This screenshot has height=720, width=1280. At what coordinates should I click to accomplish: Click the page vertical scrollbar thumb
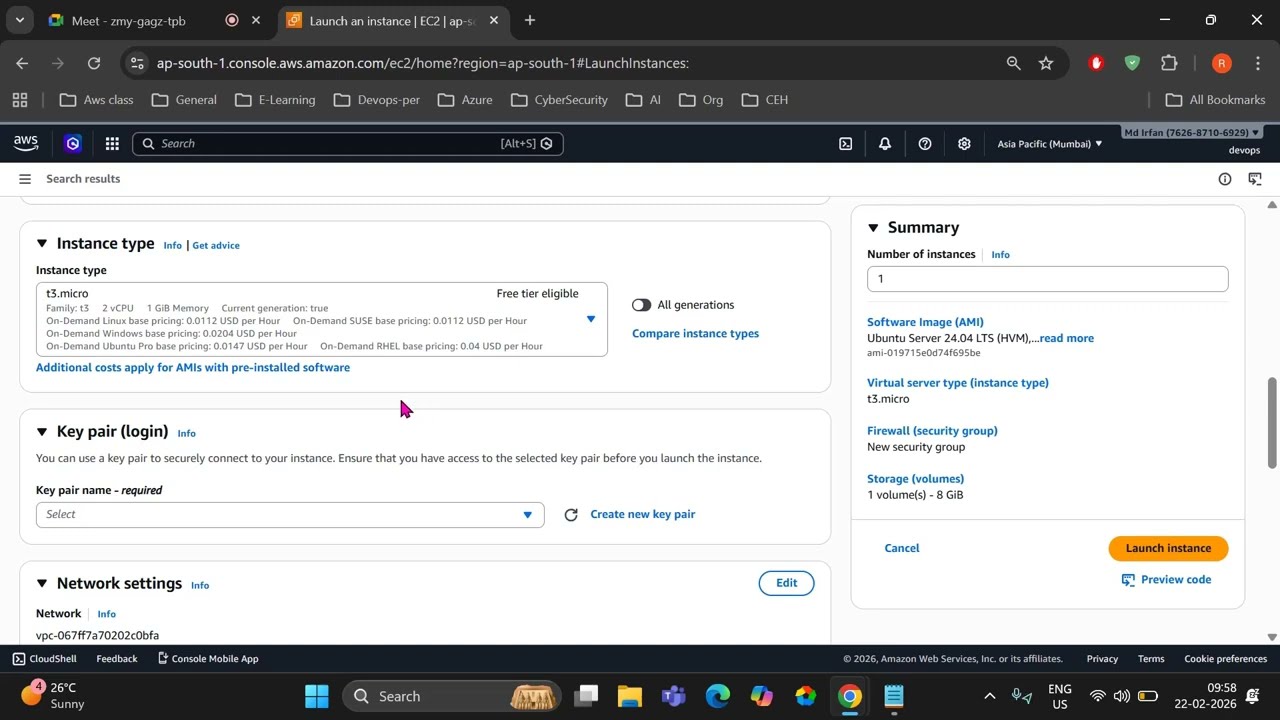tap(1272, 422)
